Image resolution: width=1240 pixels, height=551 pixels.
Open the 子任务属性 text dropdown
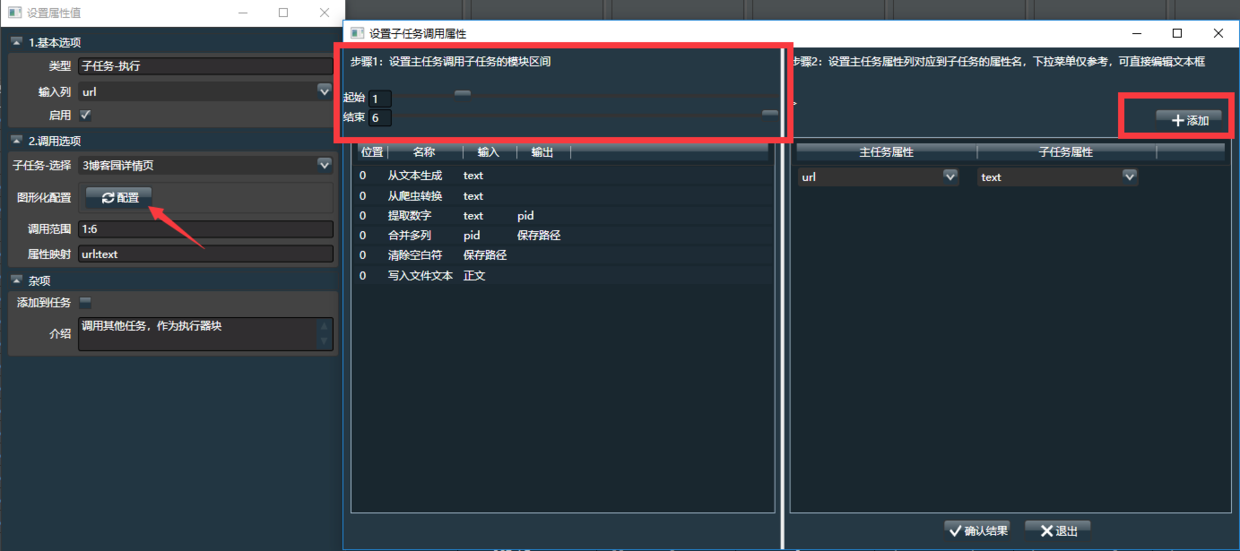(1129, 176)
